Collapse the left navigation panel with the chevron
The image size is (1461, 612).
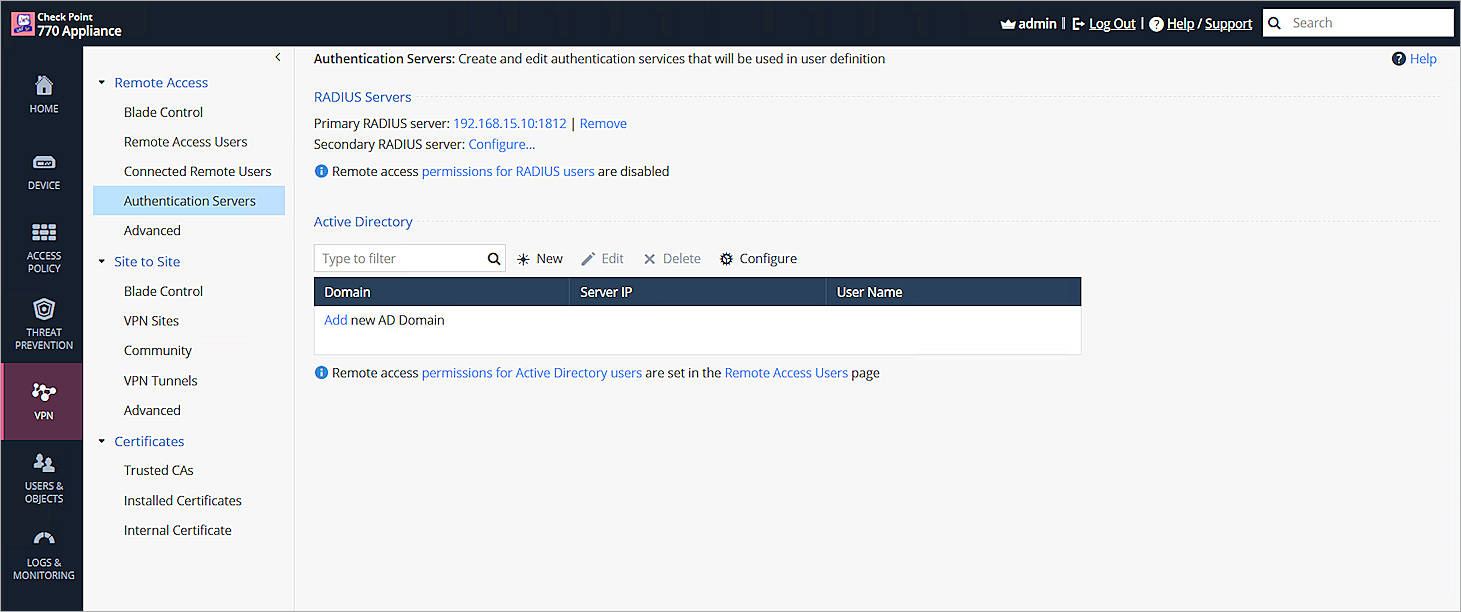click(277, 58)
